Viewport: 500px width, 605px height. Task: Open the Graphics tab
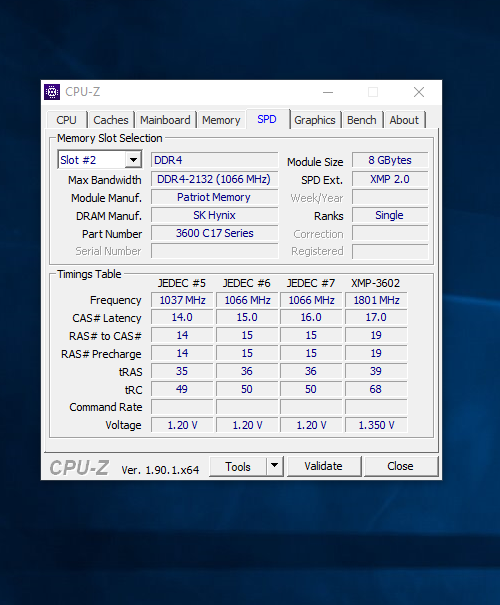coord(315,120)
